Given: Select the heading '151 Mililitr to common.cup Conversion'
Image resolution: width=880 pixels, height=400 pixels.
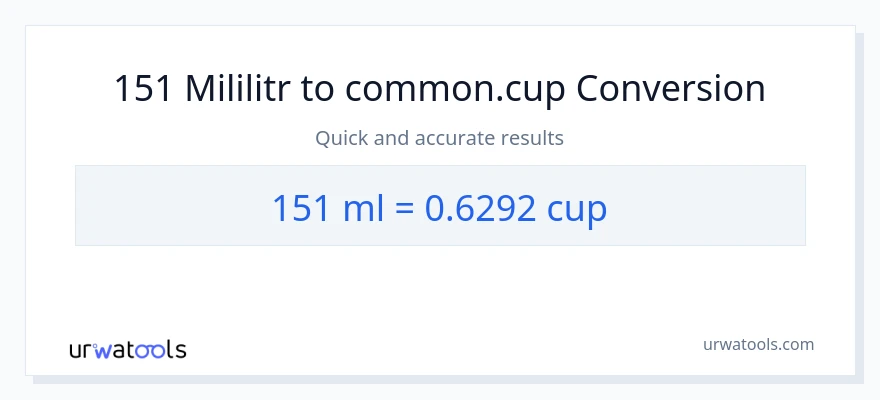Looking at the screenshot, I should (440, 89).
